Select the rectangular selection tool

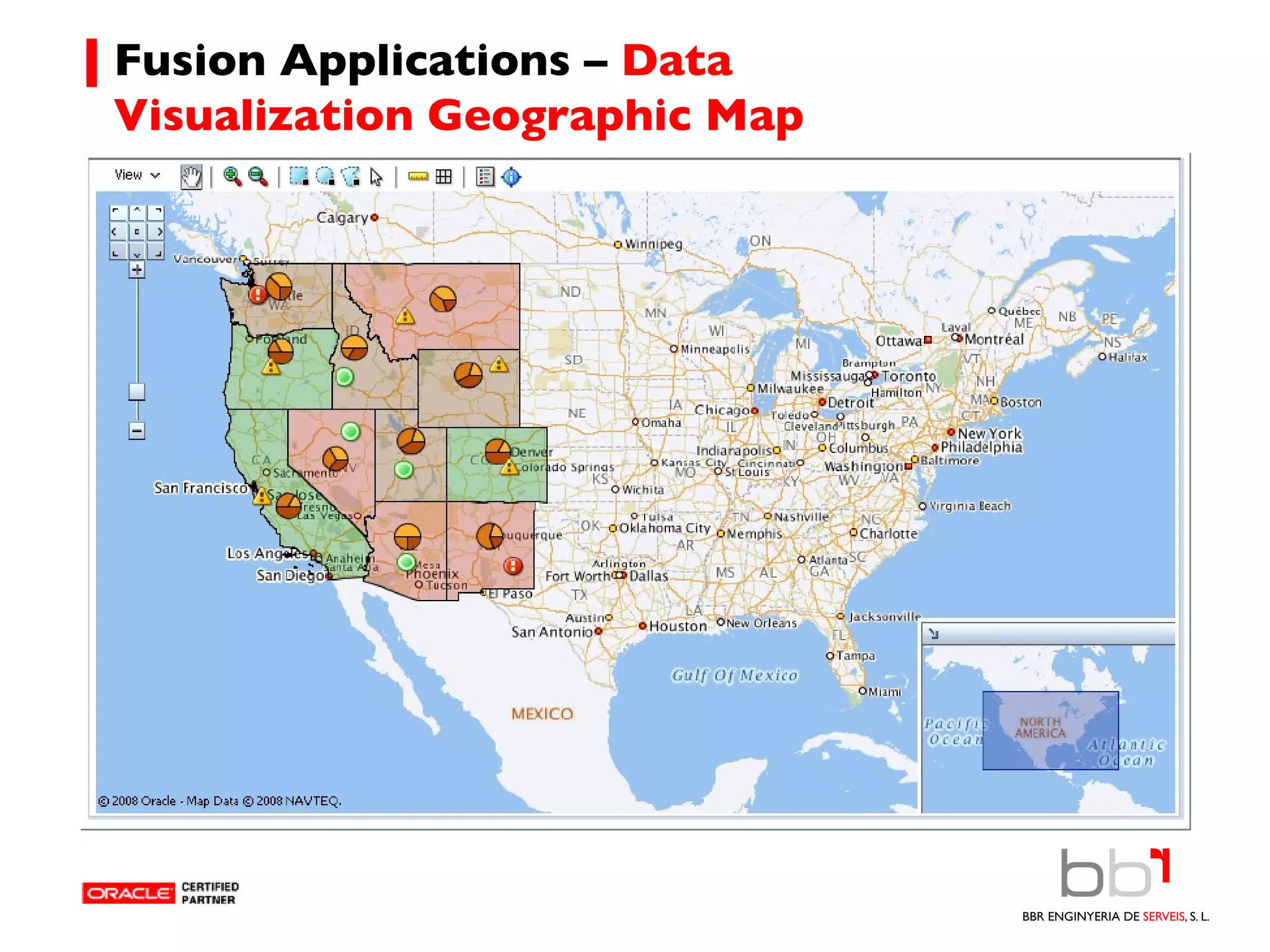(x=299, y=177)
